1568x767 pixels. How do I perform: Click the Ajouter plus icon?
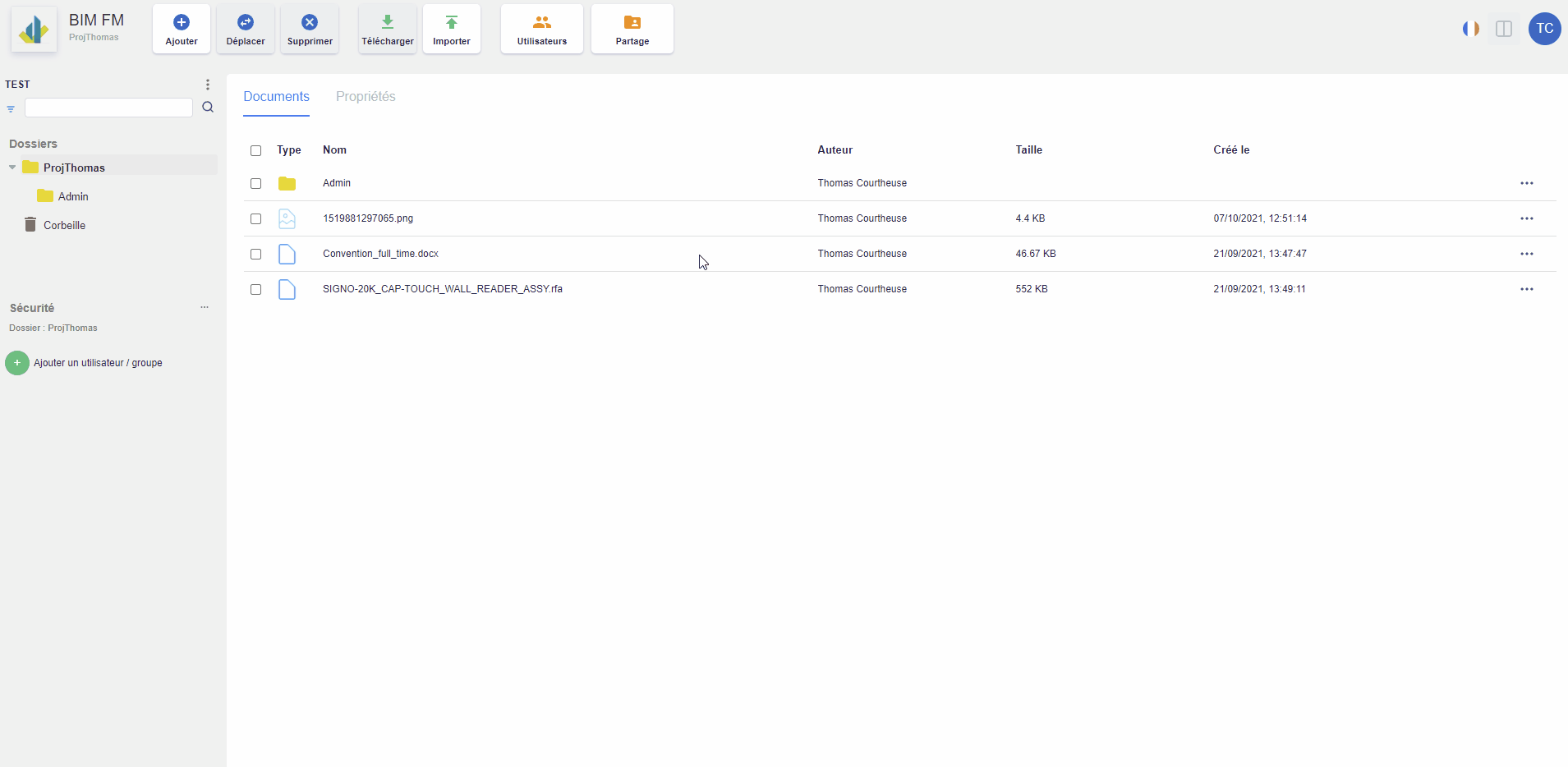coord(182,23)
